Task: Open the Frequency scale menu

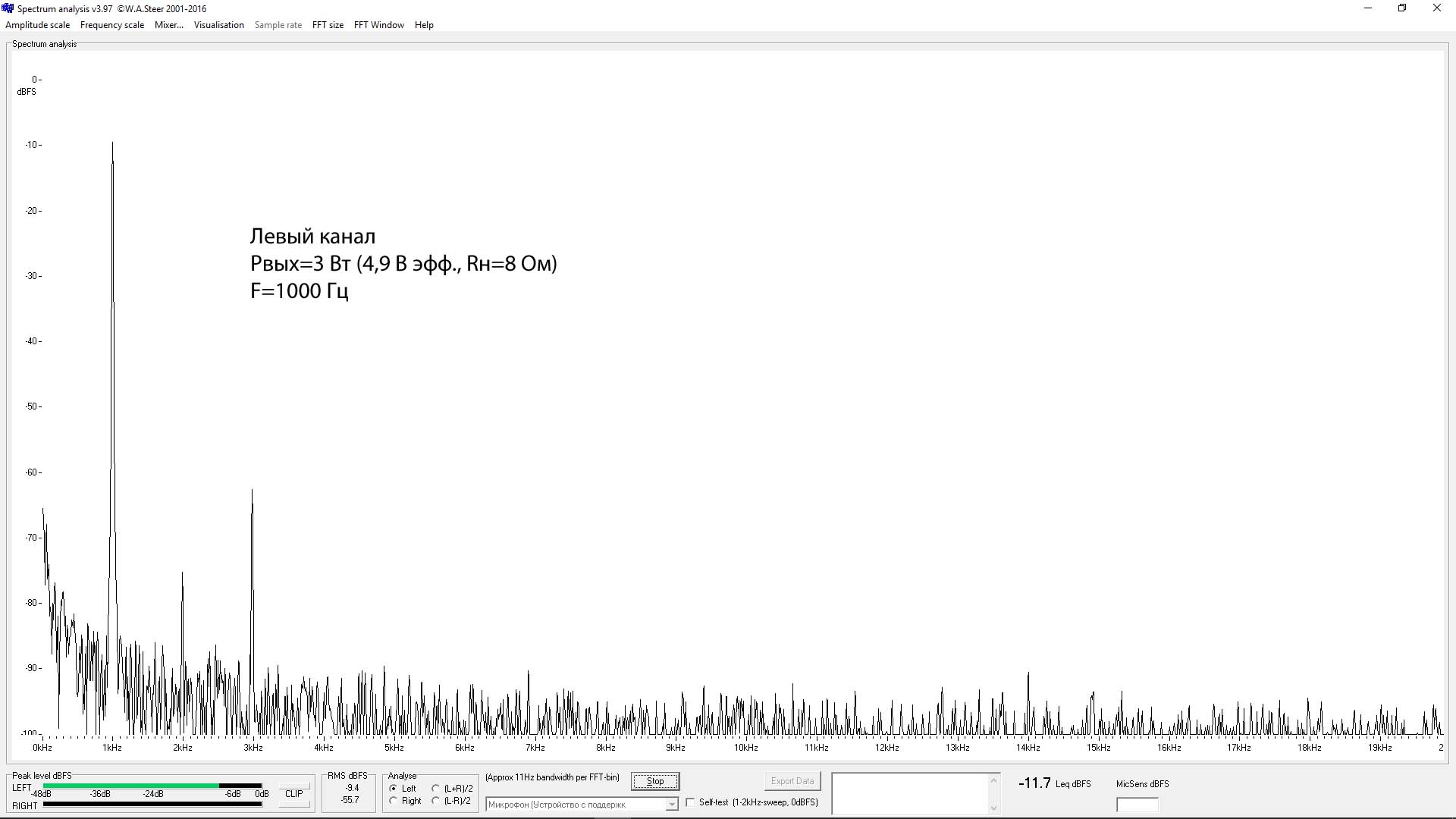Action: coord(111,25)
